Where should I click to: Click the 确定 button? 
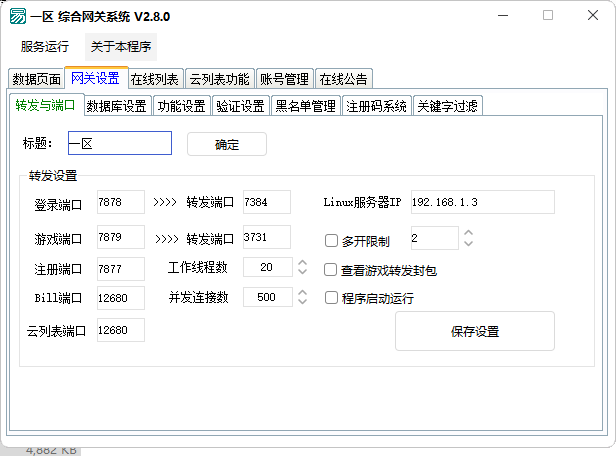pos(227,144)
